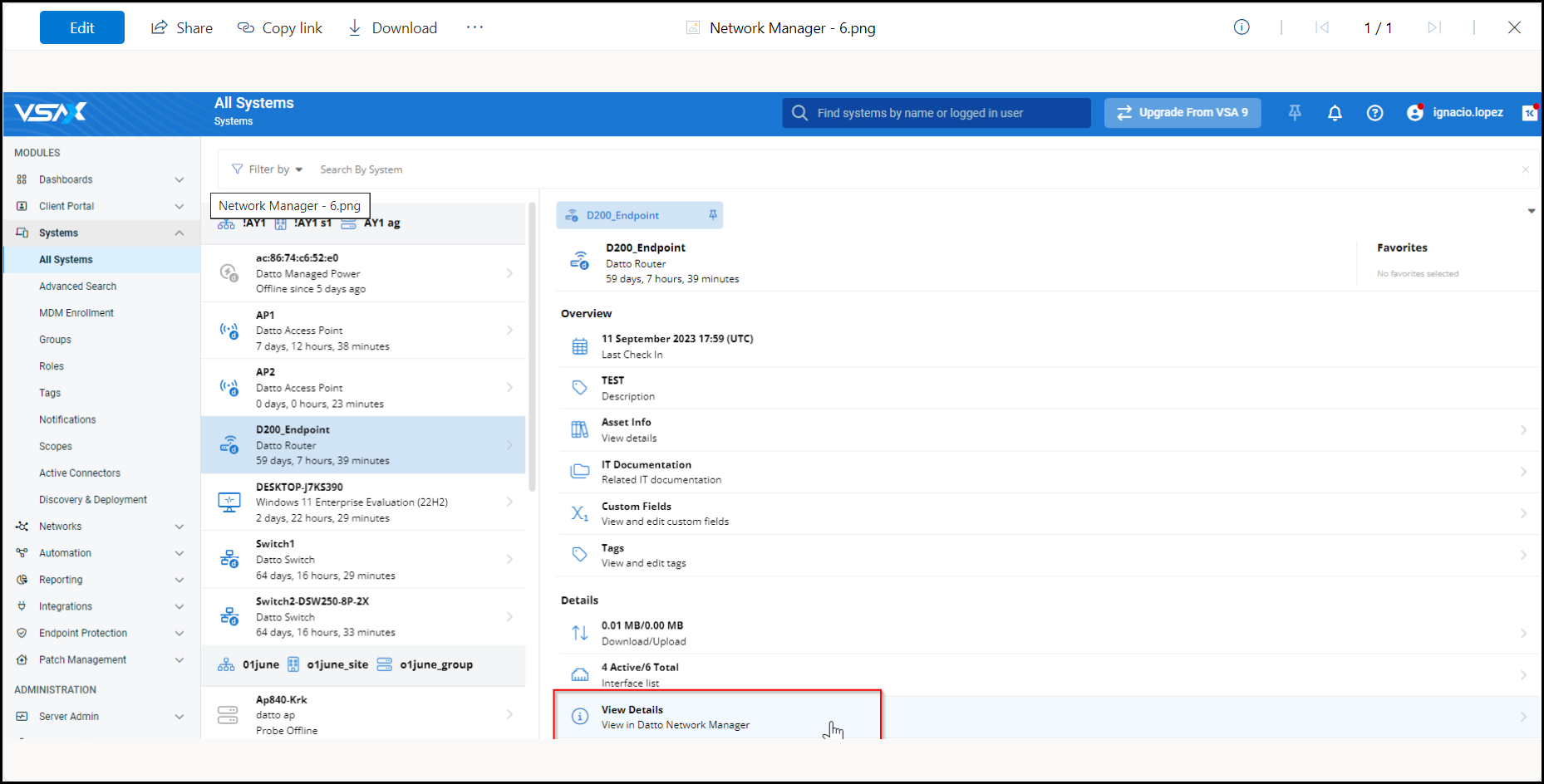
Task: Open MDM Enrollment
Action: [x=76, y=312]
